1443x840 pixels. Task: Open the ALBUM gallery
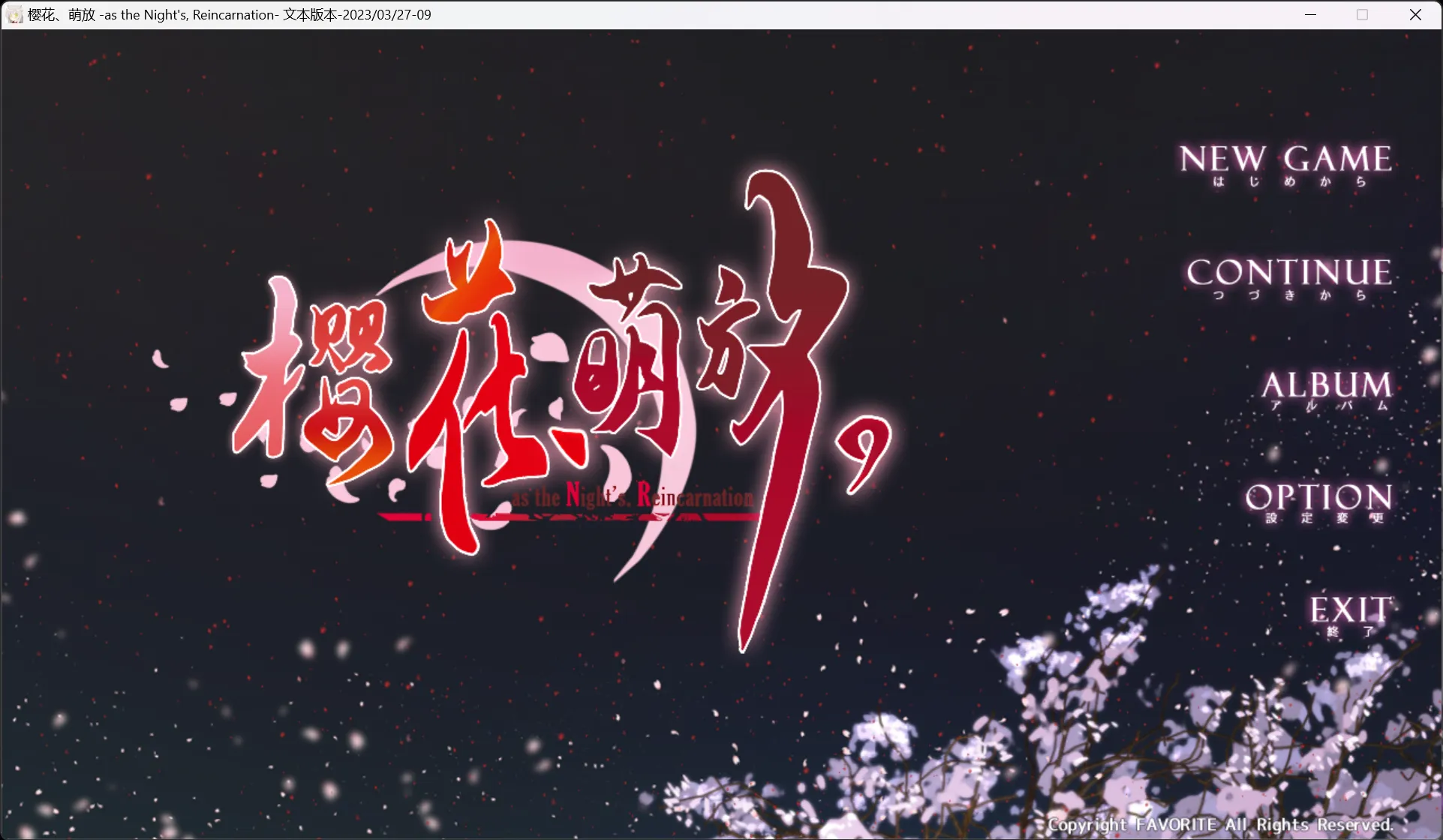1326,390
